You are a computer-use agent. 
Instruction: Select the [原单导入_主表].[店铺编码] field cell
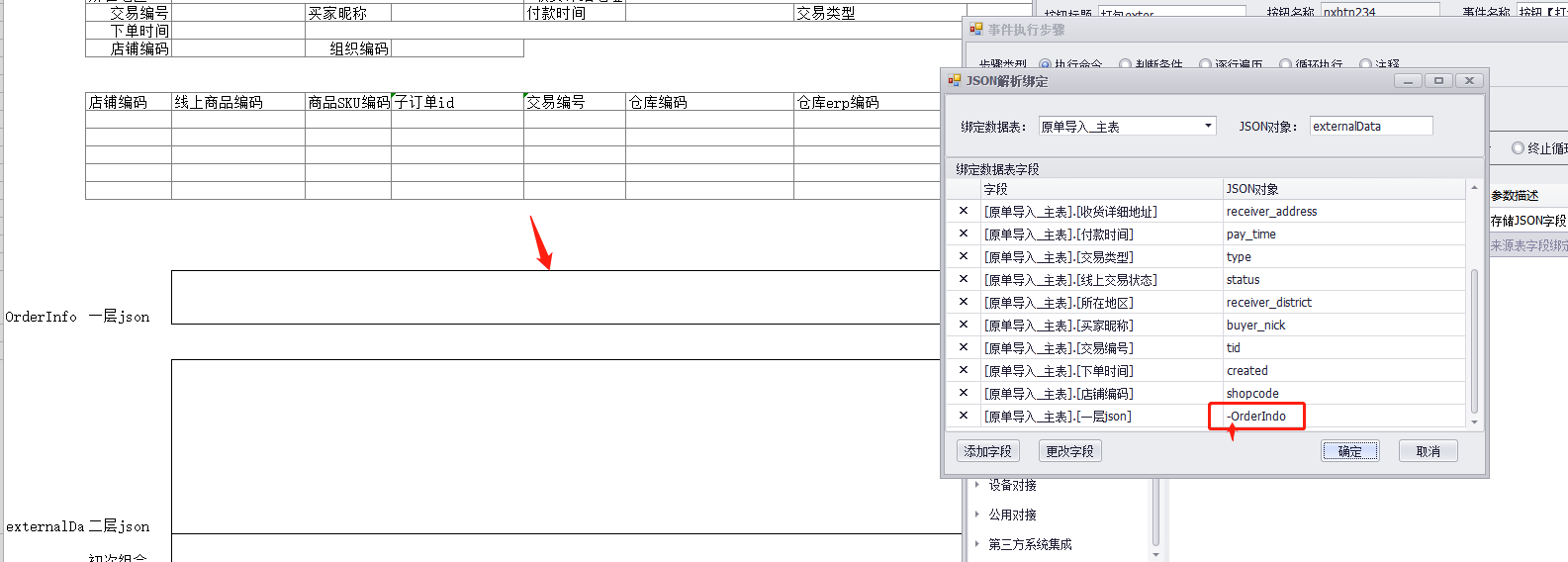1102,393
